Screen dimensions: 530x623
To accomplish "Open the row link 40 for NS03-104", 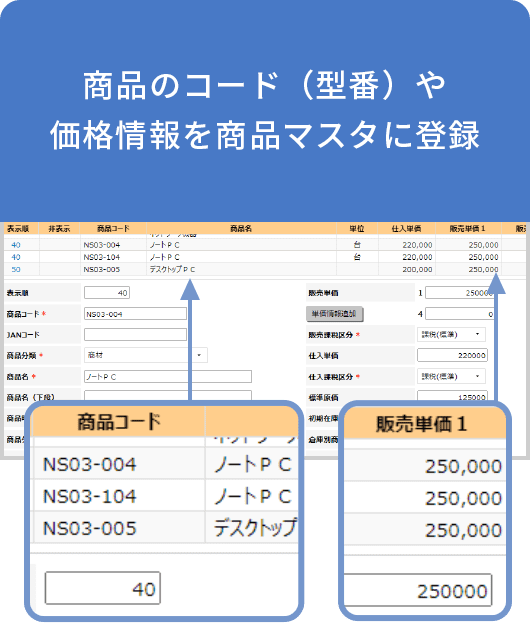I will click(16, 257).
